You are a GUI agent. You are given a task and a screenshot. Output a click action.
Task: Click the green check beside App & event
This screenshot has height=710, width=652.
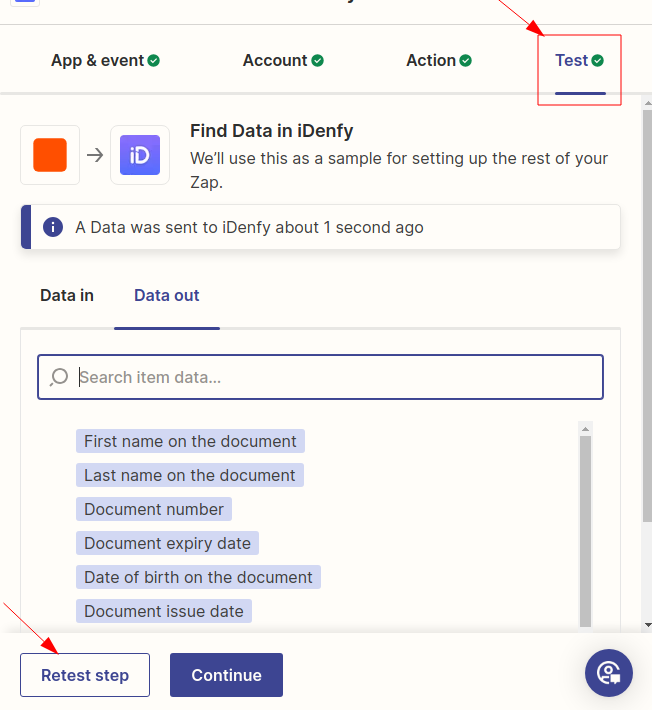[x=153, y=60]
